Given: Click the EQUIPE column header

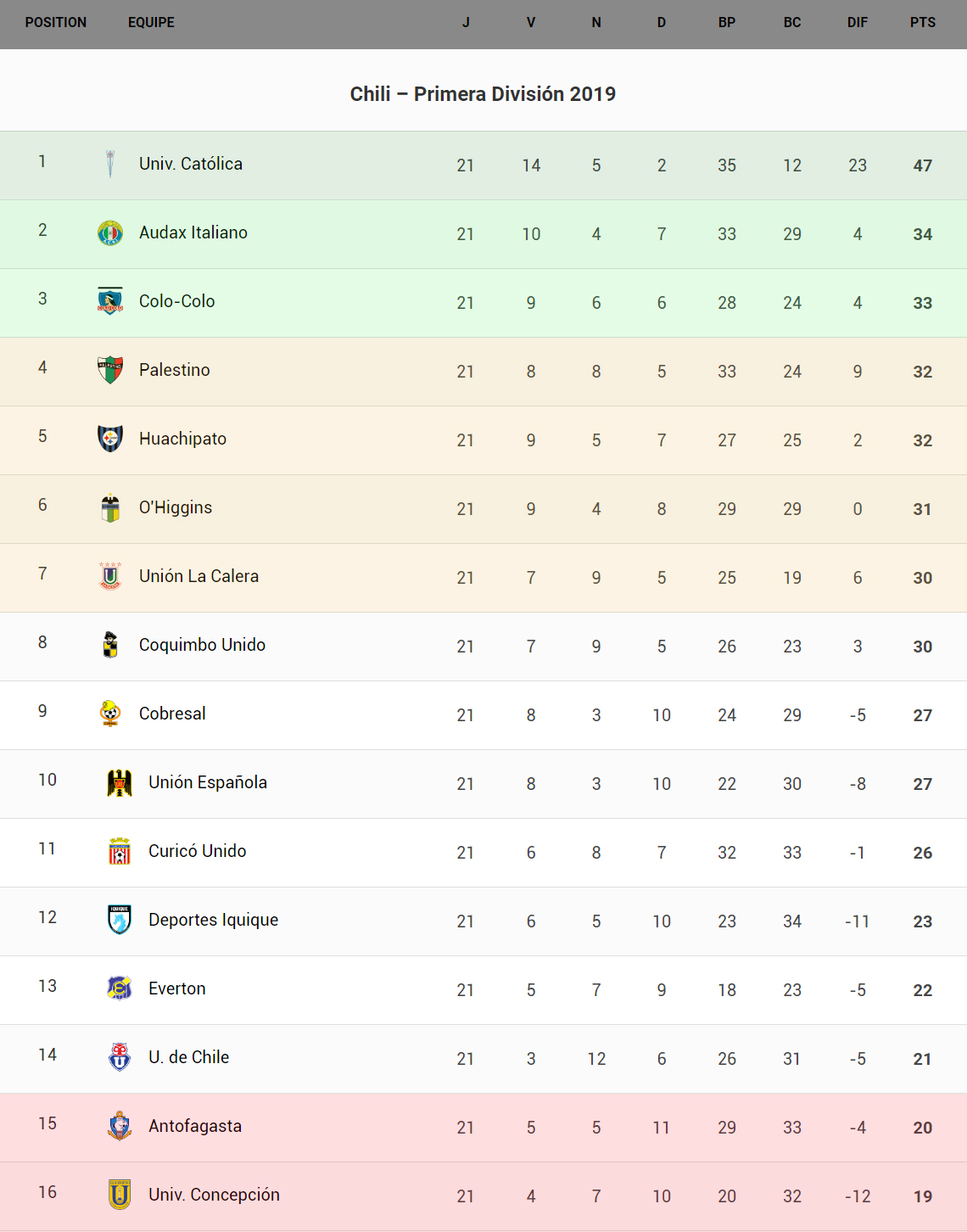Looking at the screenshot, I should coord(151,23).
